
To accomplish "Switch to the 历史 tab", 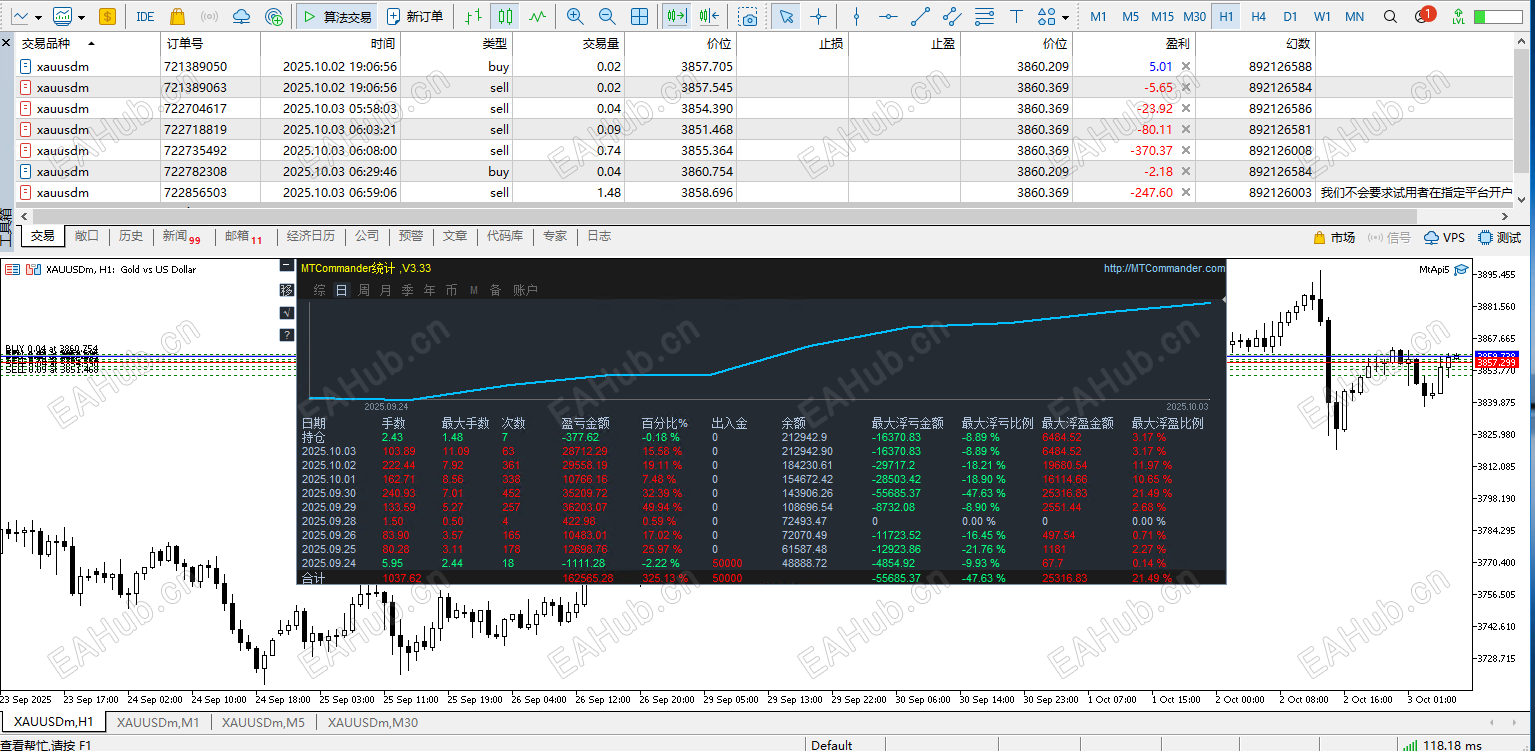I will 131,236.
